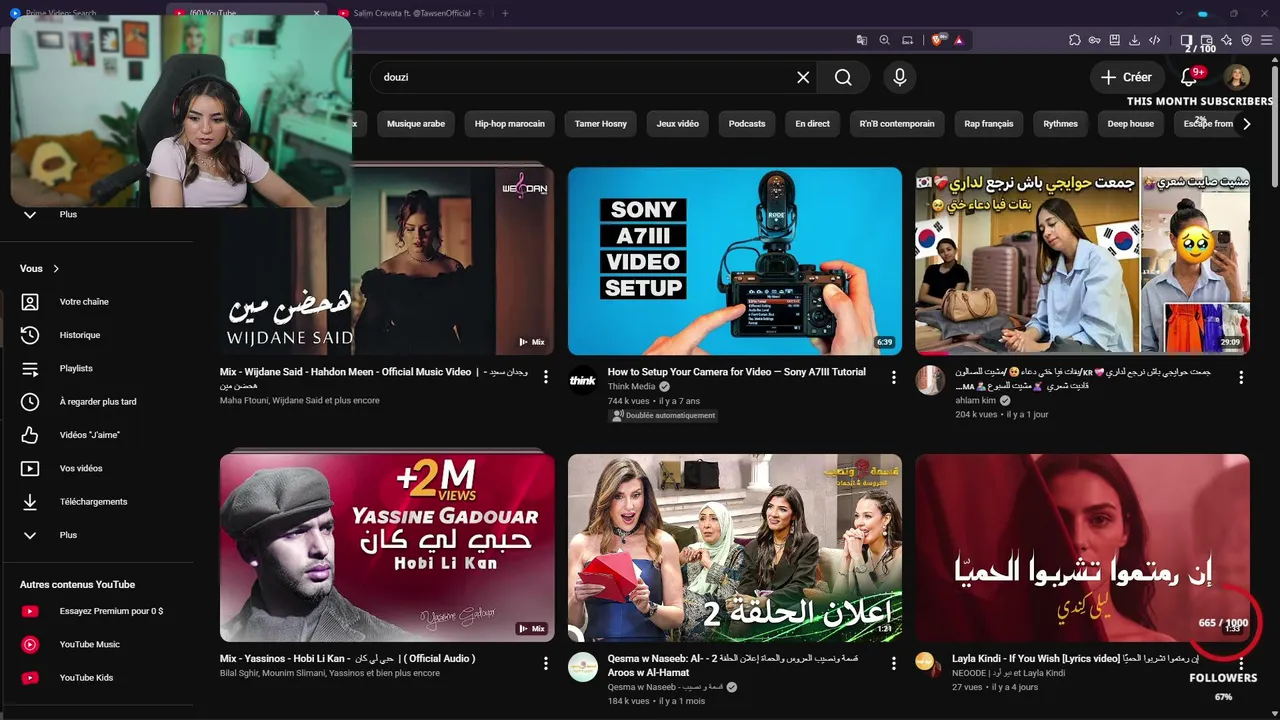The height and width of the screenshot is (720, 1280).
Task: Filter by the Deep house chip
Action: point(1131,124)
